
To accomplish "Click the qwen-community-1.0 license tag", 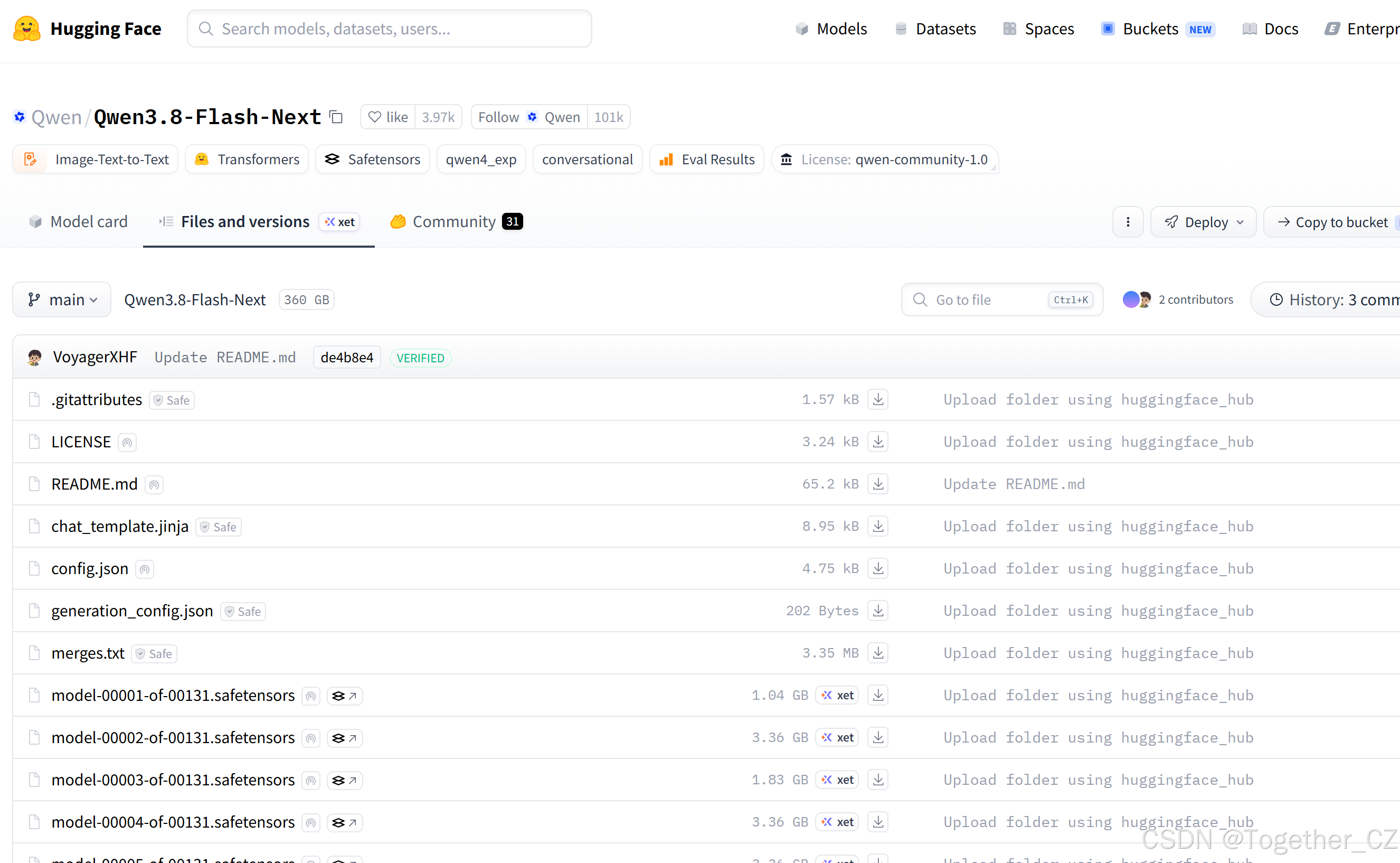I will pyautogui.click(x=884, y=160).
